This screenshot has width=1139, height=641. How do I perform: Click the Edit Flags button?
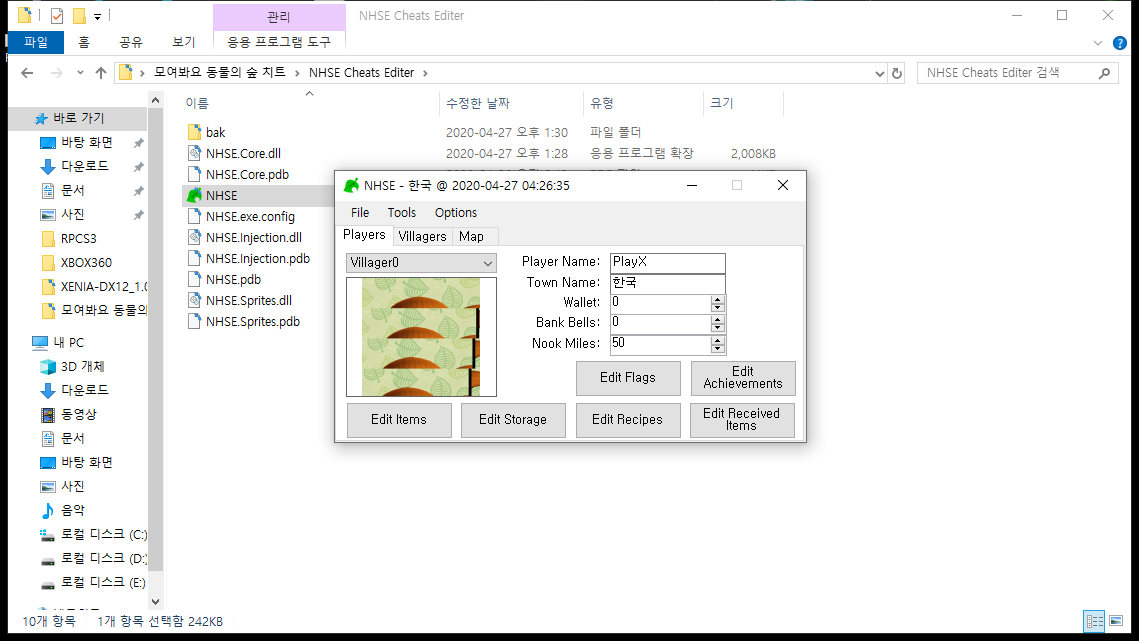click(x=628, y=378)
